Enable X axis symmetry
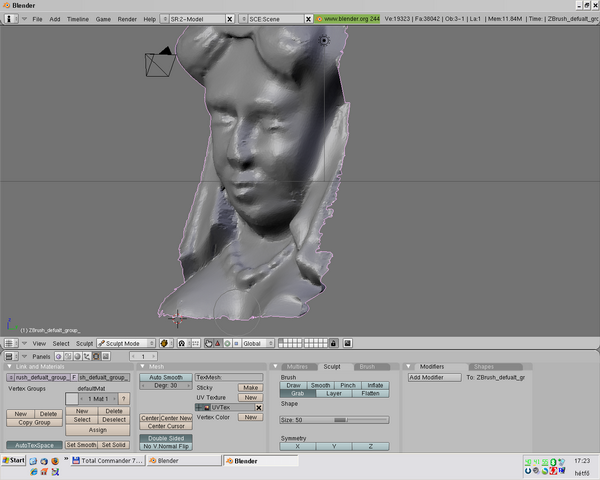Image resolution: width=600 pixels, height=480 pixels. (x=296, y=446)
